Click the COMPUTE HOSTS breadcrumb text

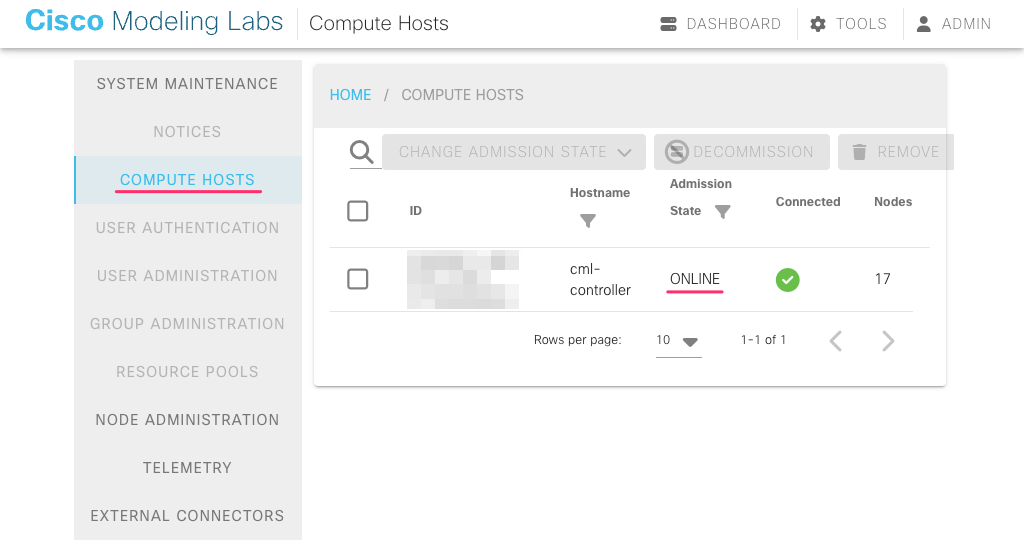point(462,95)
